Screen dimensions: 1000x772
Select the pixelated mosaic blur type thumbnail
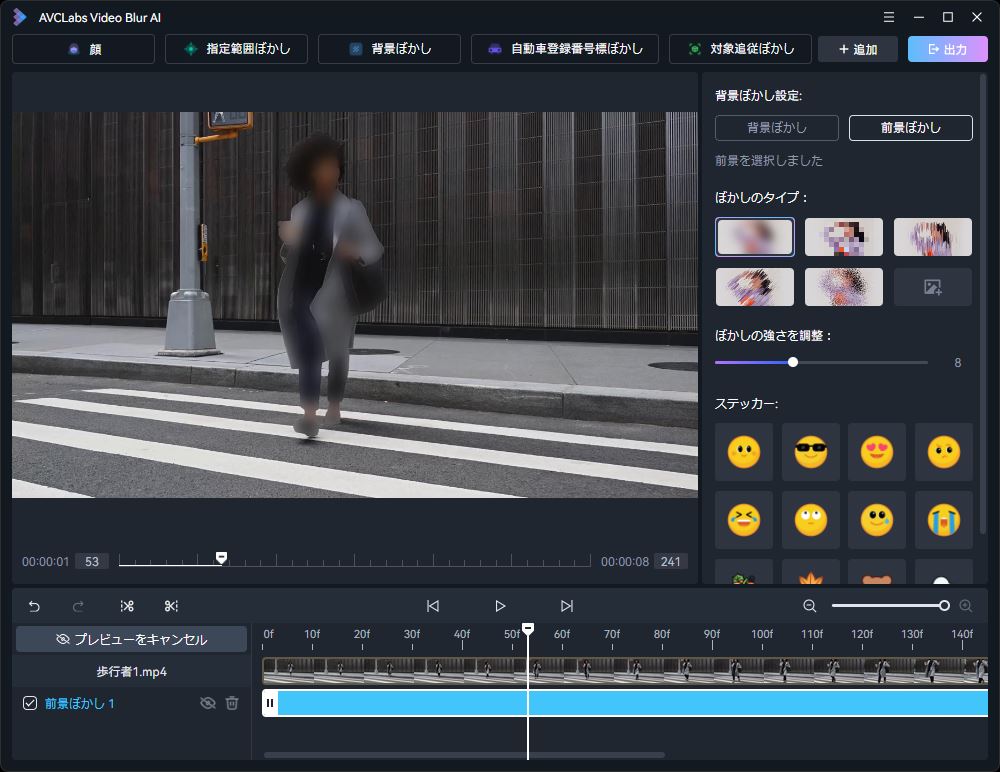[843, 237]
